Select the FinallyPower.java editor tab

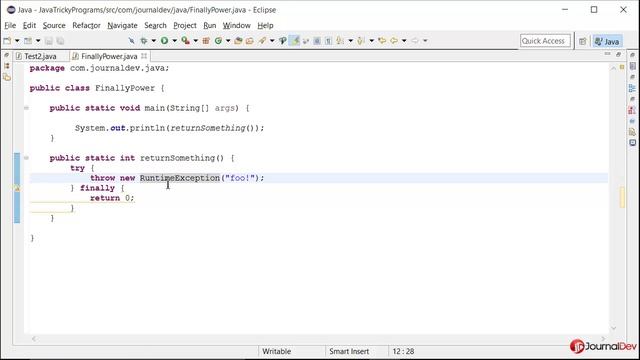click(109, 56)
